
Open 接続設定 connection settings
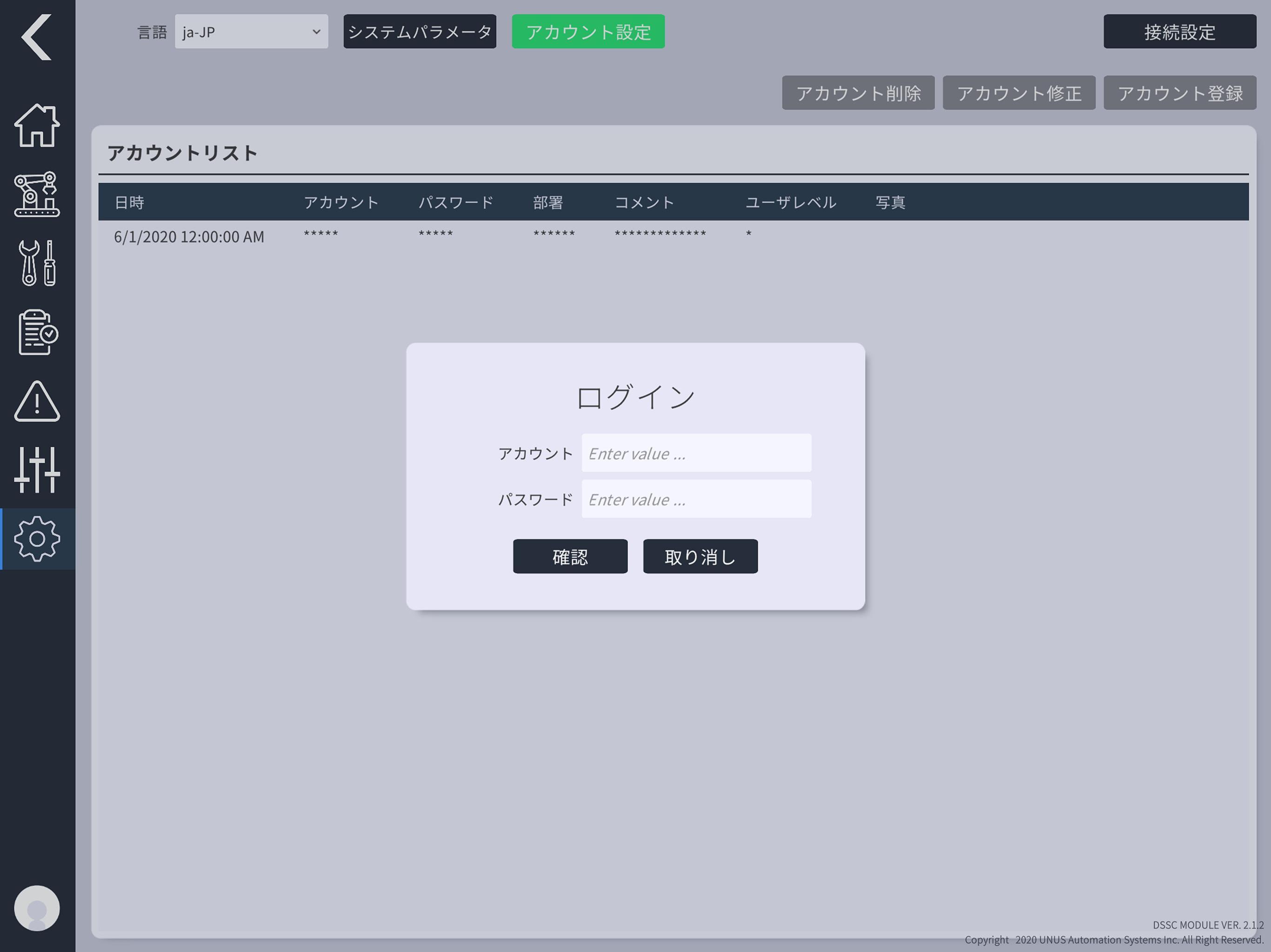1180,32
